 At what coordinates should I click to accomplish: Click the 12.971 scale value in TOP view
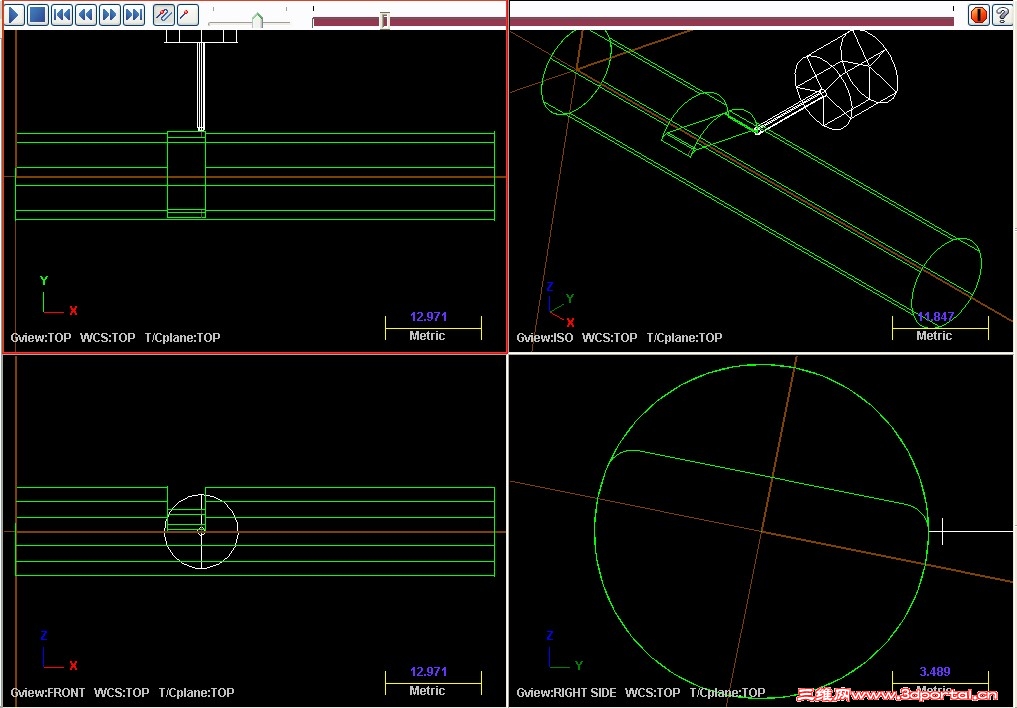click(428, 316)
